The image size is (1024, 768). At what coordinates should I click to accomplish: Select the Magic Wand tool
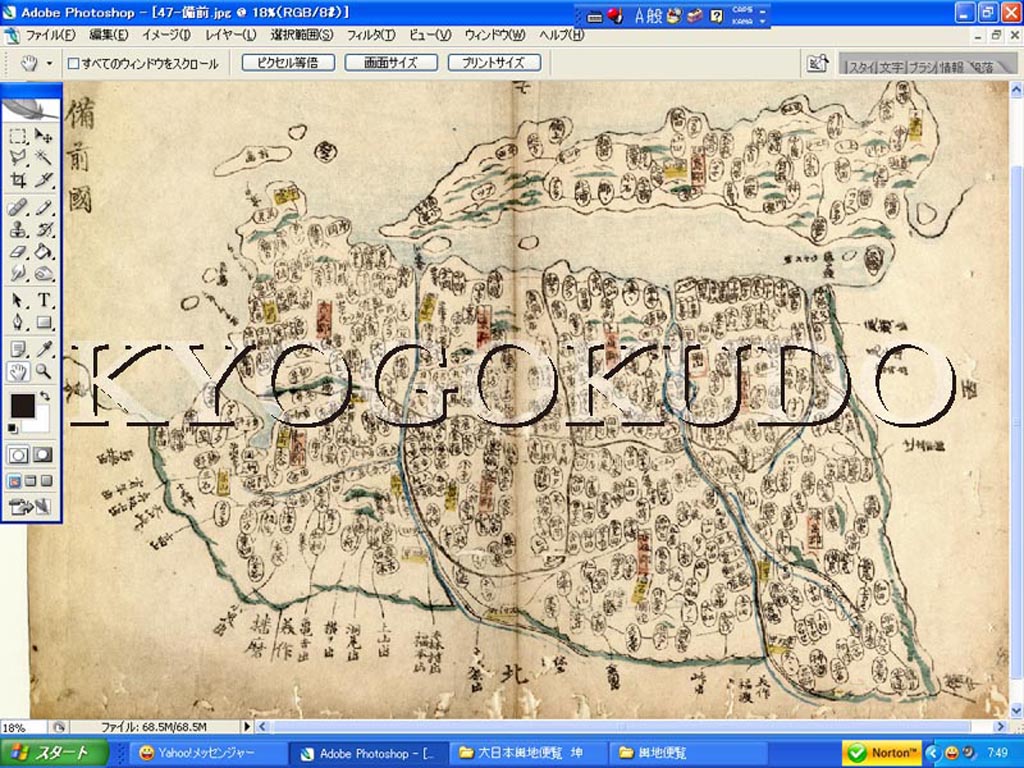[44, 158]
